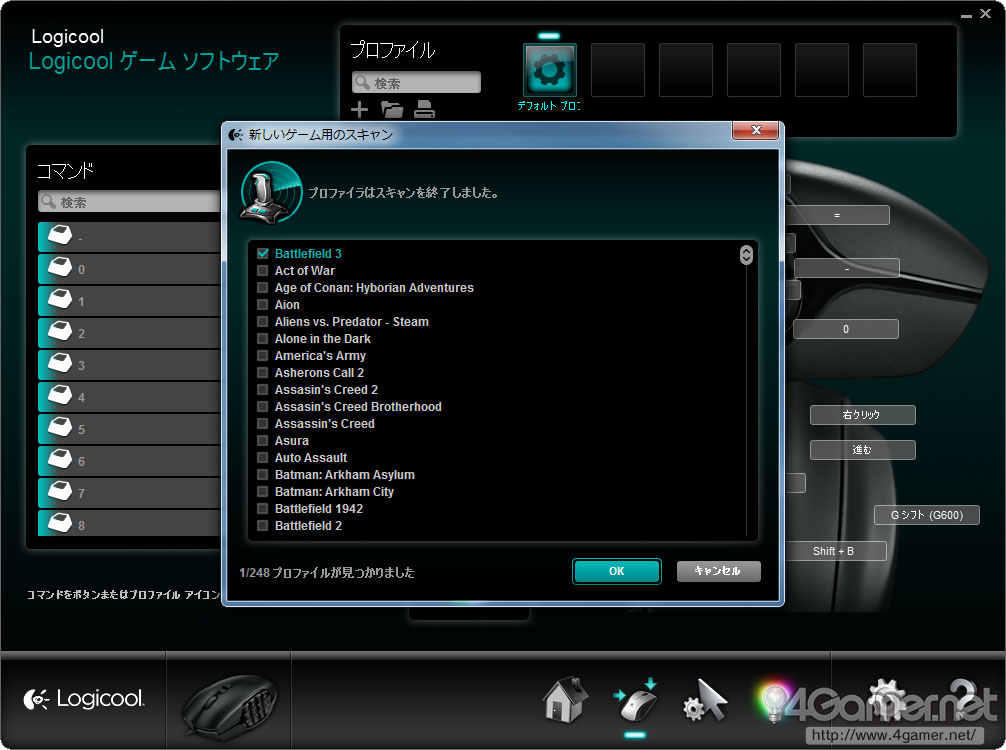Click the profile search field
This screenshot has width=1006, height=750.
[416, 83]
